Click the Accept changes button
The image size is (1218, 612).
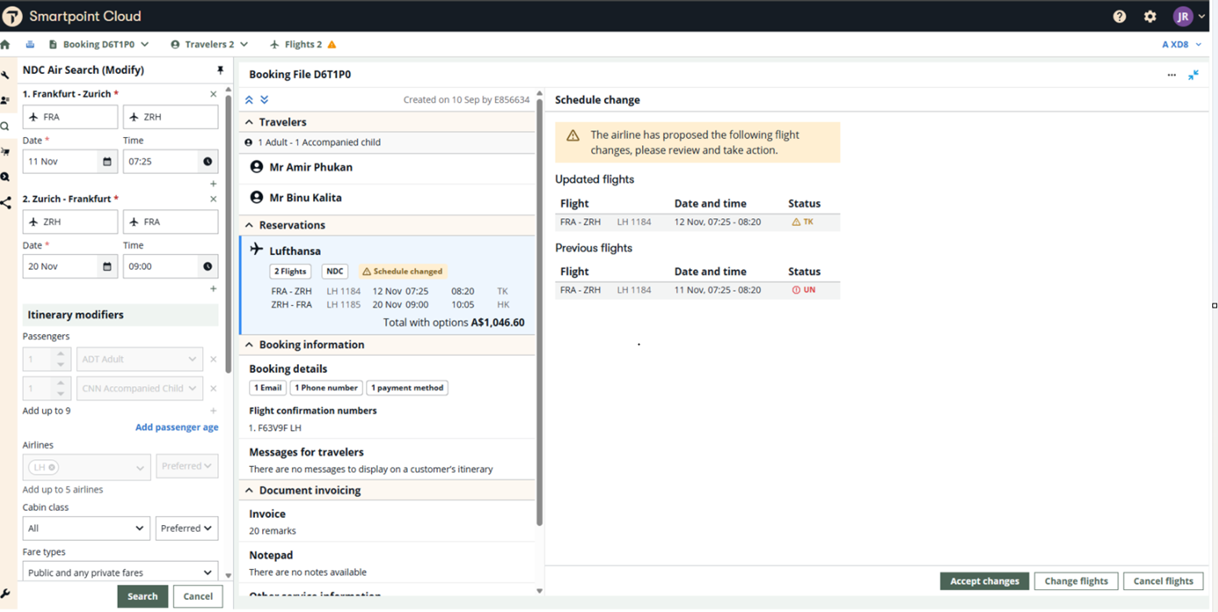pos(984,581)
